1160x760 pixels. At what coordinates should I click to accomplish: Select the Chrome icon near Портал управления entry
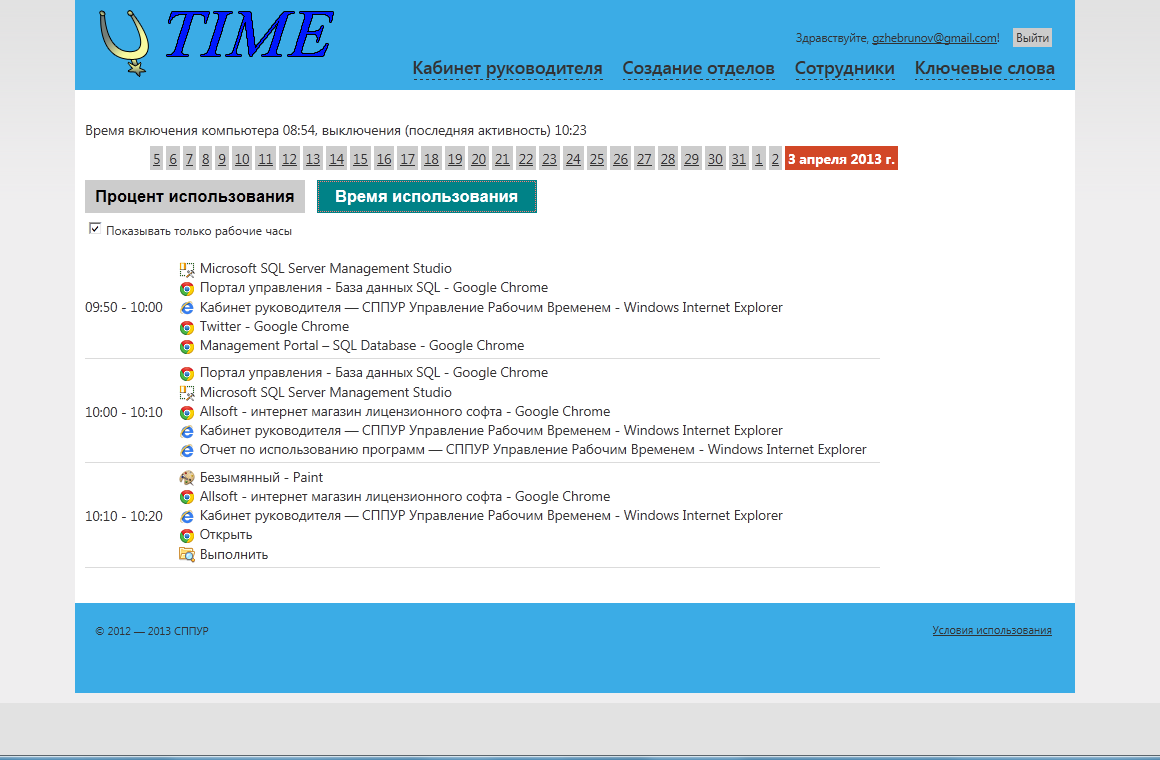pos(187,287)
